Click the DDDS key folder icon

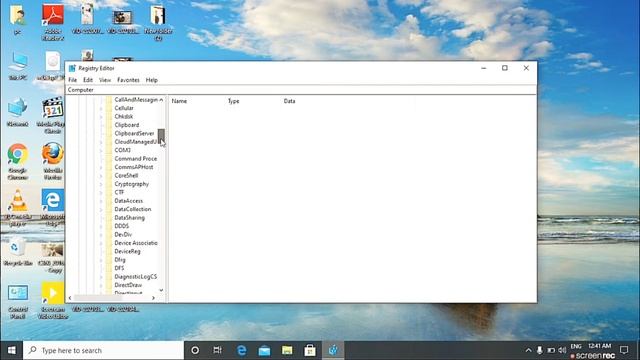pyautogui.click(x=109, y=226)
